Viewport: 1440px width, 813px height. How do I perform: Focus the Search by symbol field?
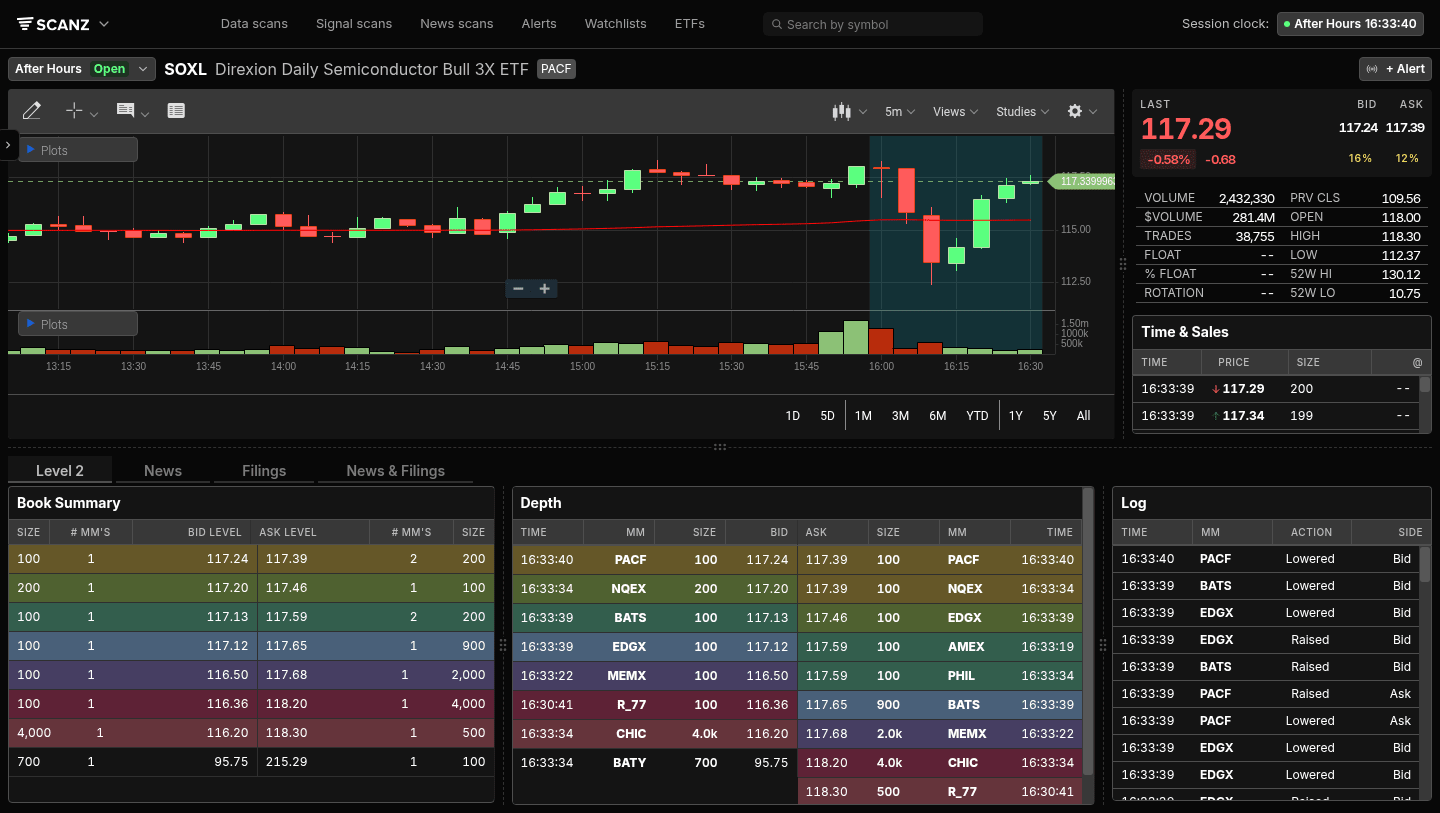pos(873,24)
